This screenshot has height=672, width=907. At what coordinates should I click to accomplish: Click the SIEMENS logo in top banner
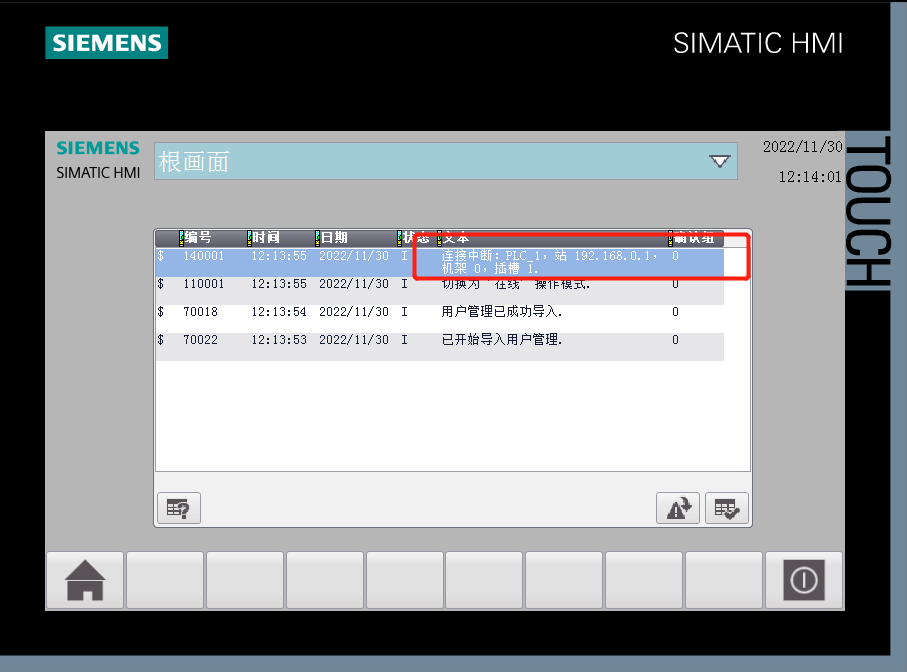point(106,43)
